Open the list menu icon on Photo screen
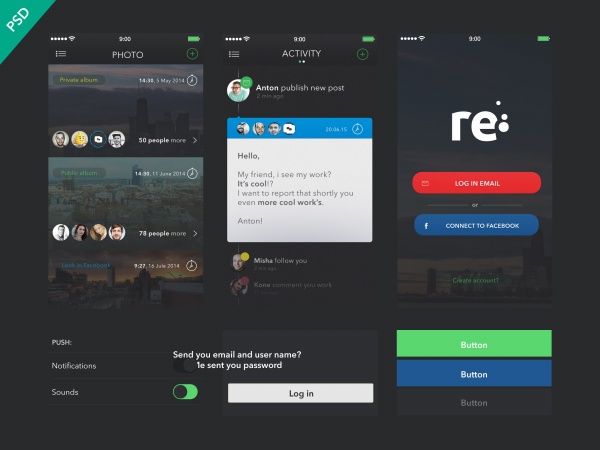This screenshot has width=600, height=450. click(61, 54)
